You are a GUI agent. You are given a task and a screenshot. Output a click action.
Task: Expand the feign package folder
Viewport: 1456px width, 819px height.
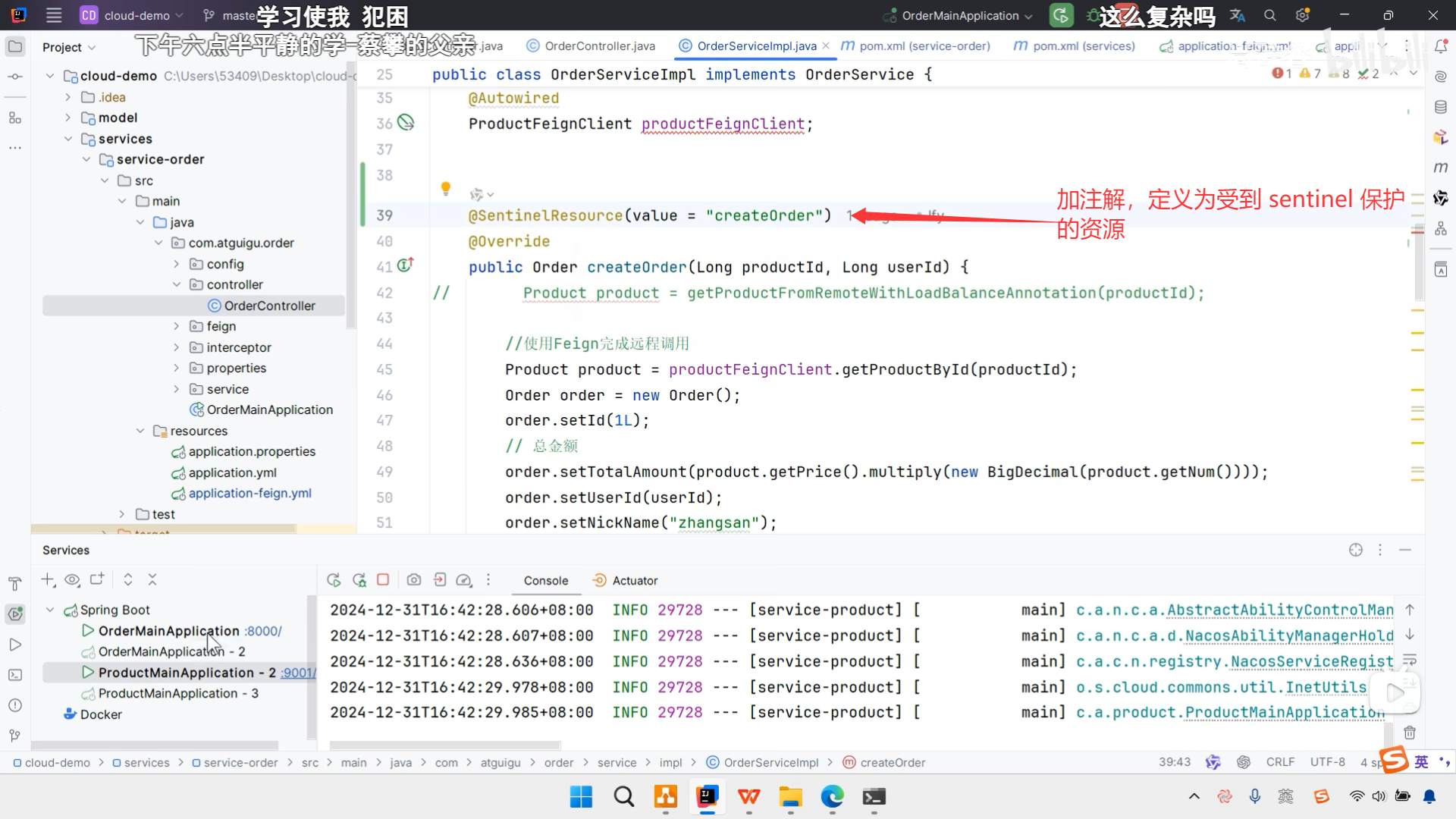click(177, 326)
